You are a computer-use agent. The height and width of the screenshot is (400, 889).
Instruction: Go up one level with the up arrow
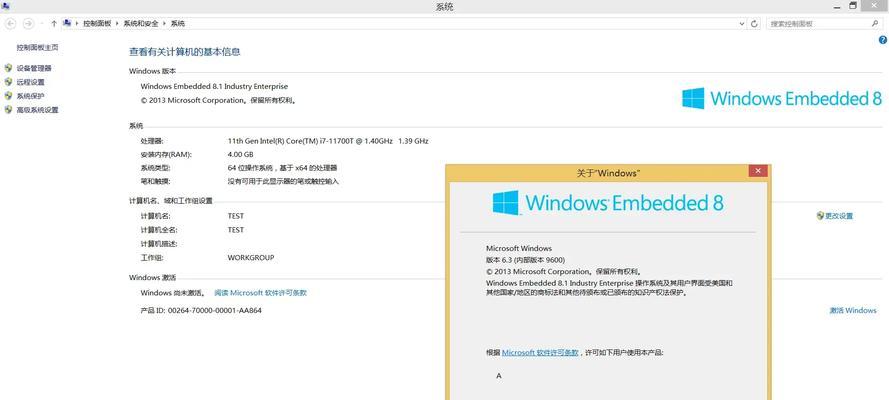pos(54,24)
